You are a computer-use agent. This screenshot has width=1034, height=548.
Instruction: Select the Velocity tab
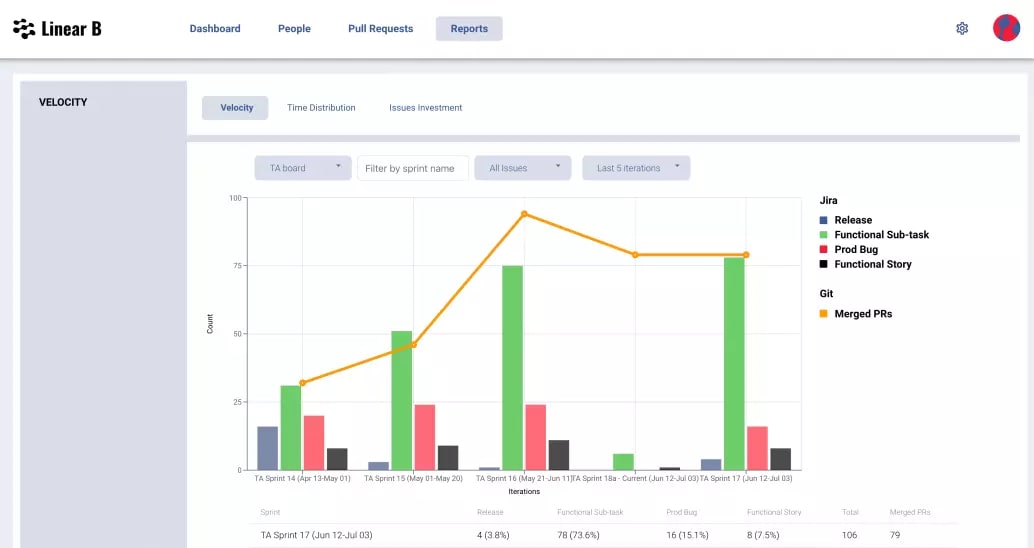tap(235, 107)
